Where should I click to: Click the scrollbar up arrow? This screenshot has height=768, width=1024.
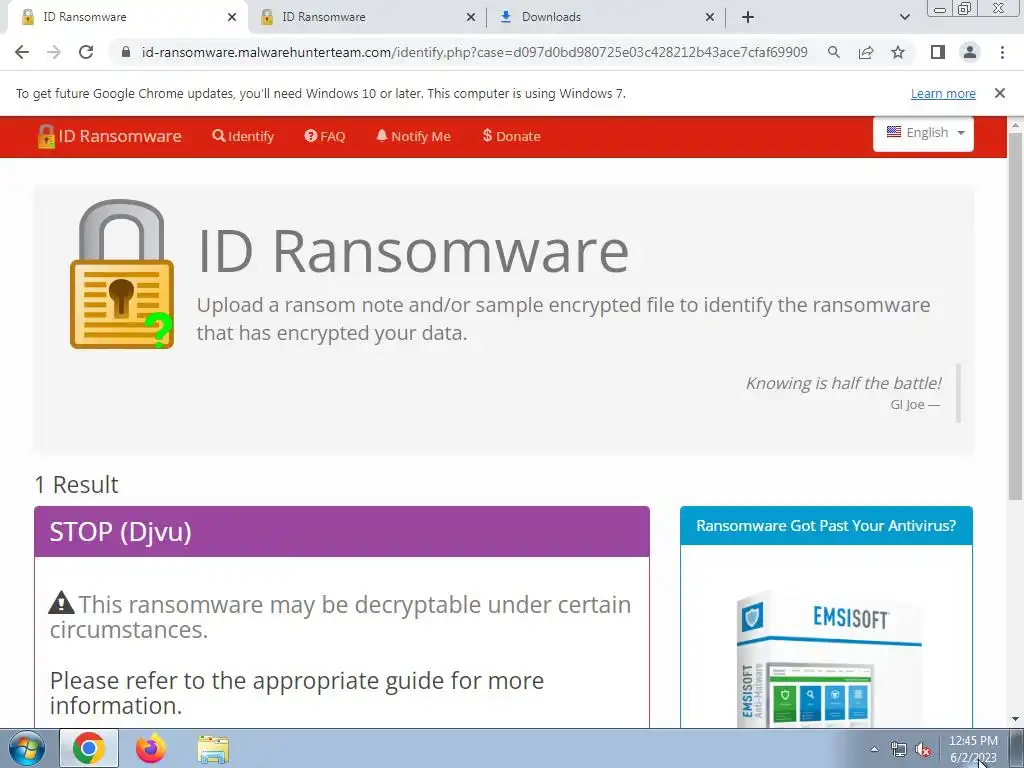click(1016, 124)
